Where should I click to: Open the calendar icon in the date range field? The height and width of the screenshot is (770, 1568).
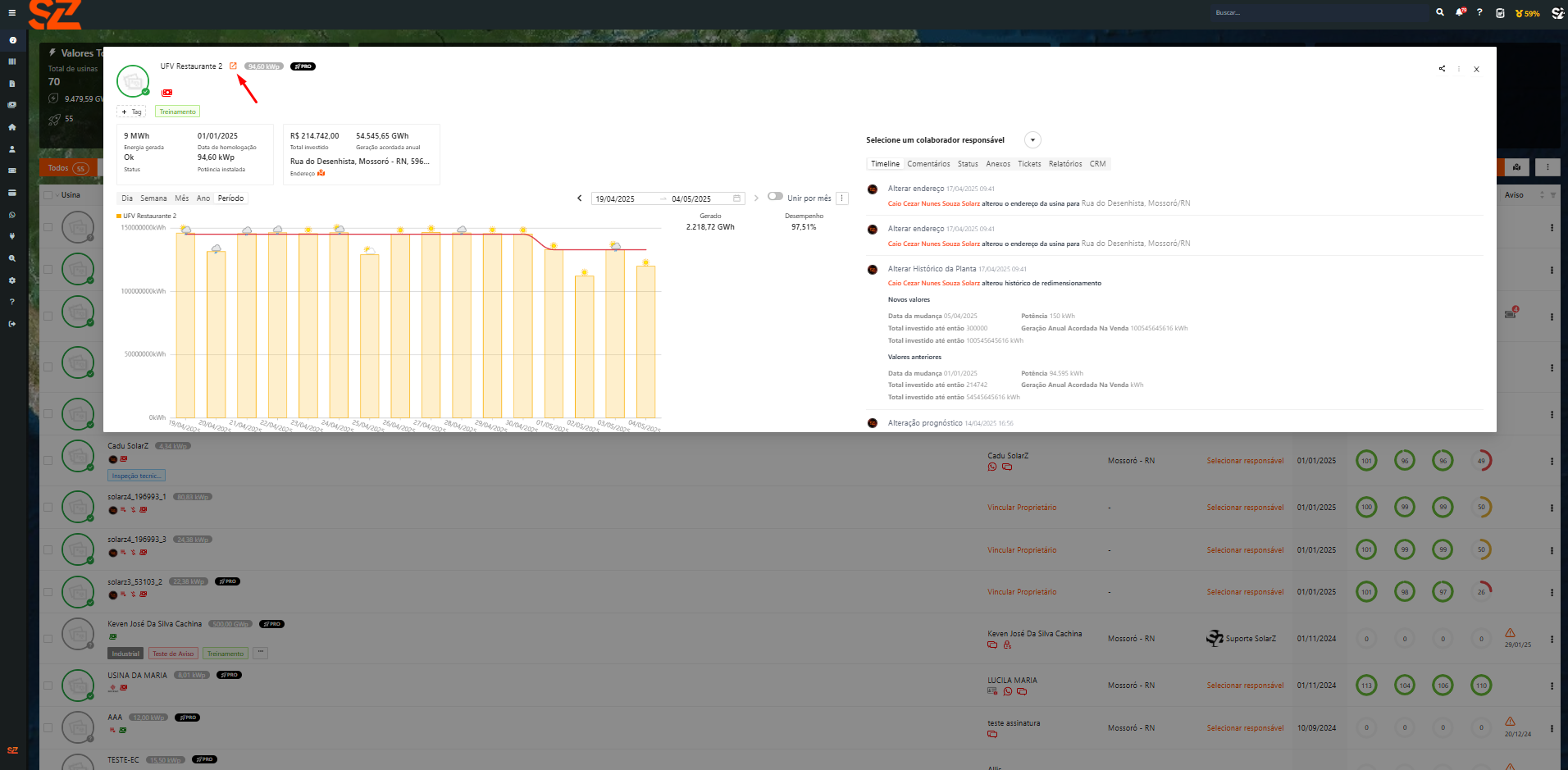[736, 198]
